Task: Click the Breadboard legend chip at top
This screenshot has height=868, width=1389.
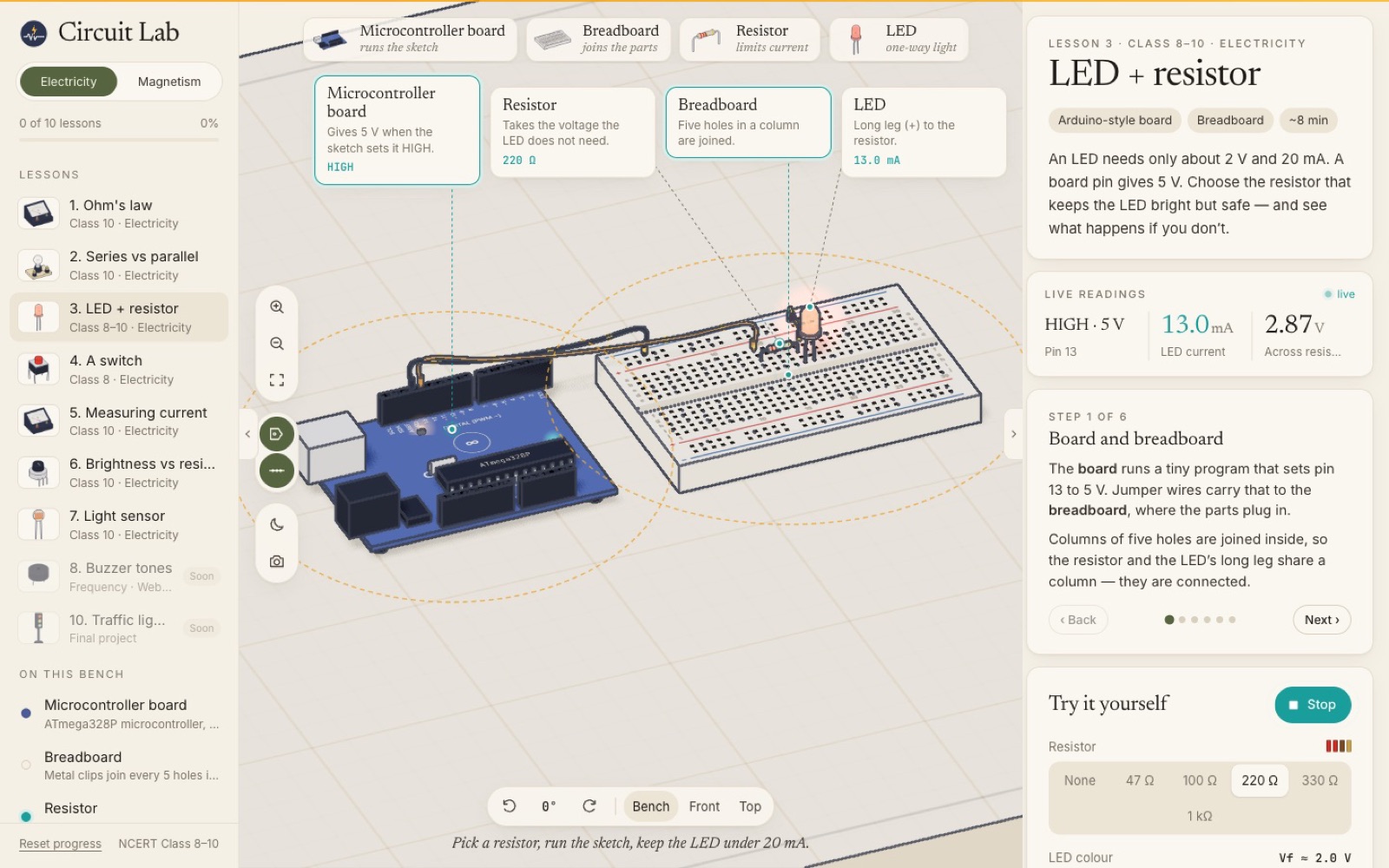Action: tap(598, 39)
